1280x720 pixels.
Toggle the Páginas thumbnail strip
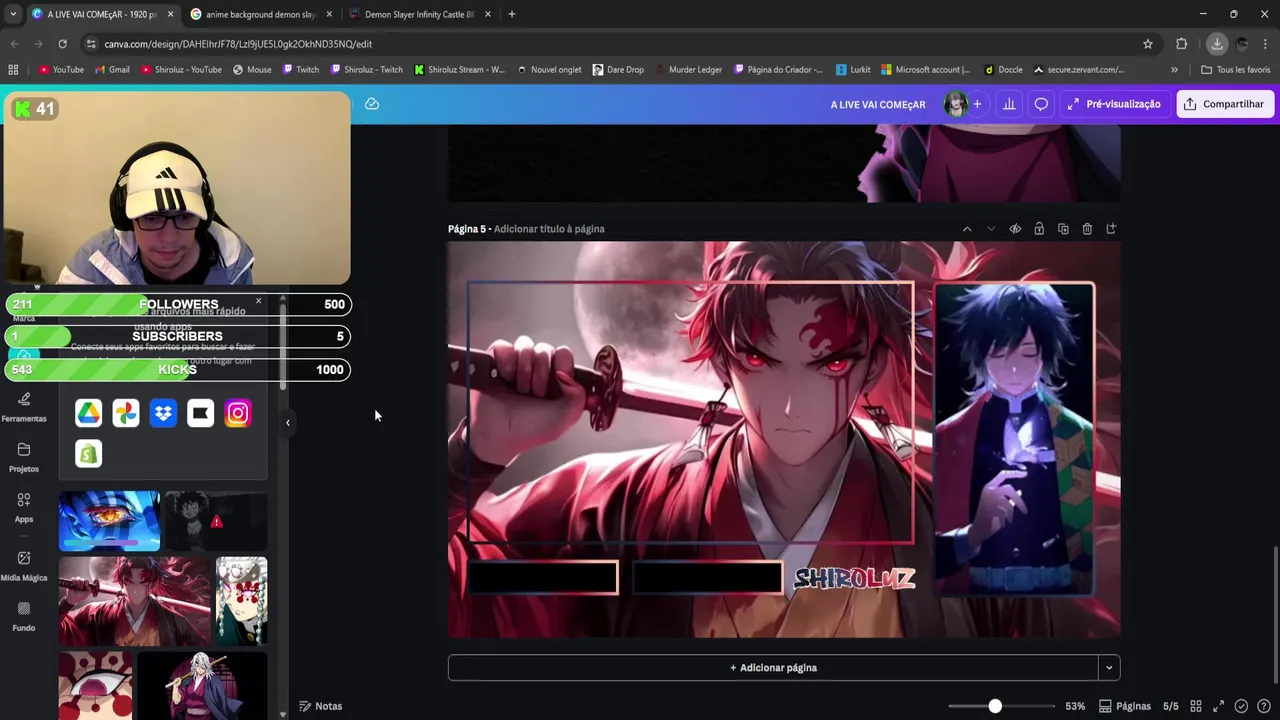coord(1125,706)
